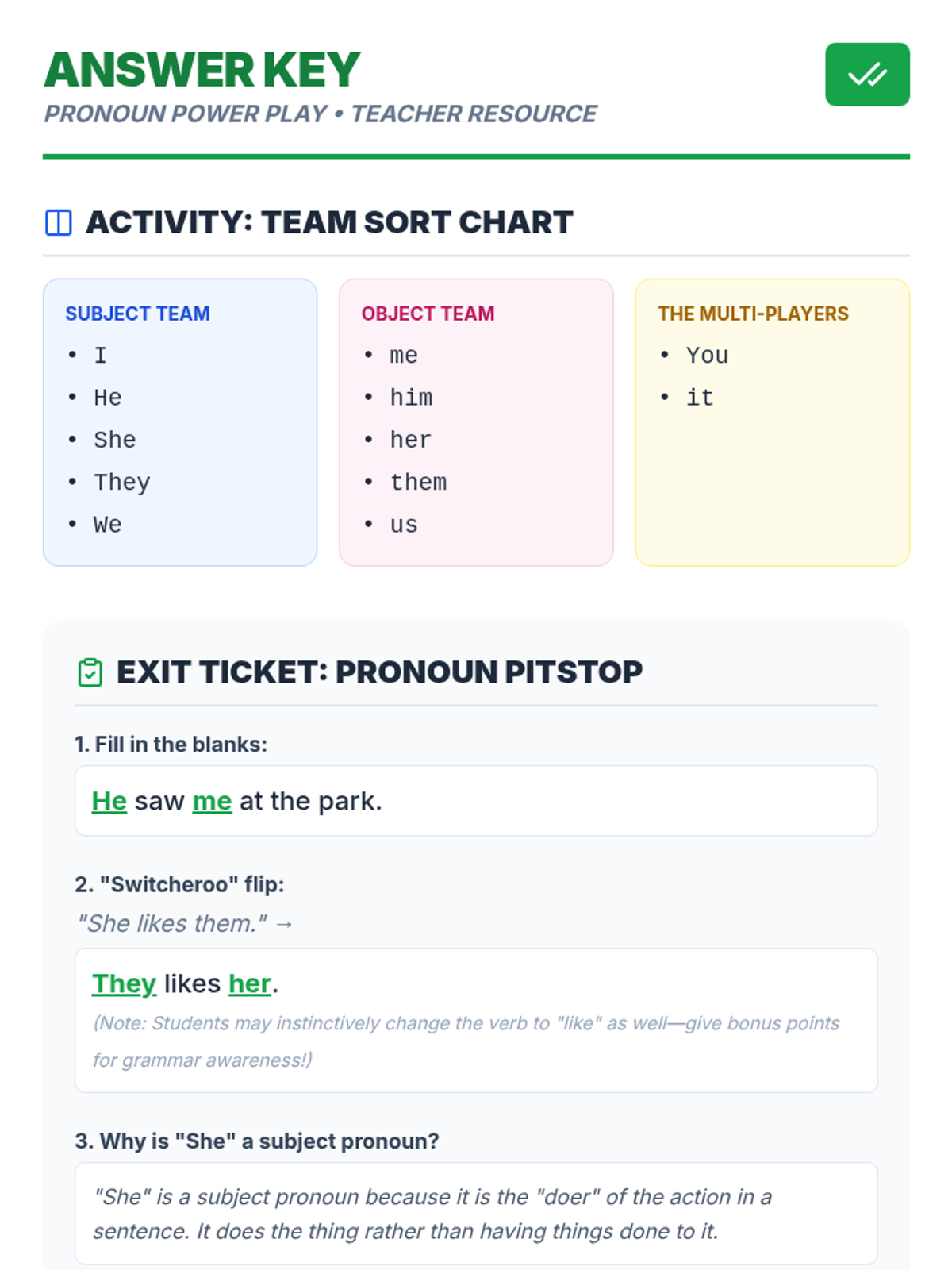Viewport: 952px width, 1270px height.
Task: Click the clipboard-check icon beside Exit Ticket
Action: coord(90,672)
